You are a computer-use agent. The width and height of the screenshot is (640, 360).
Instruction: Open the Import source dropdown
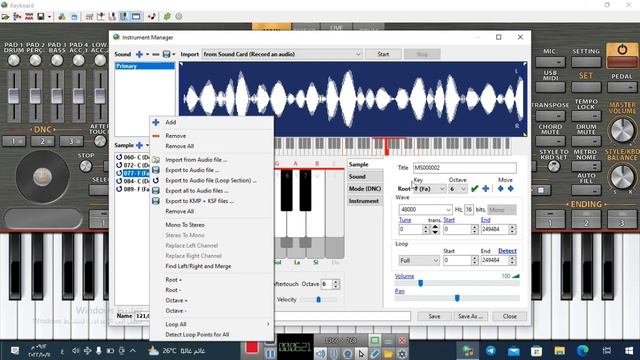coord(282,54)
